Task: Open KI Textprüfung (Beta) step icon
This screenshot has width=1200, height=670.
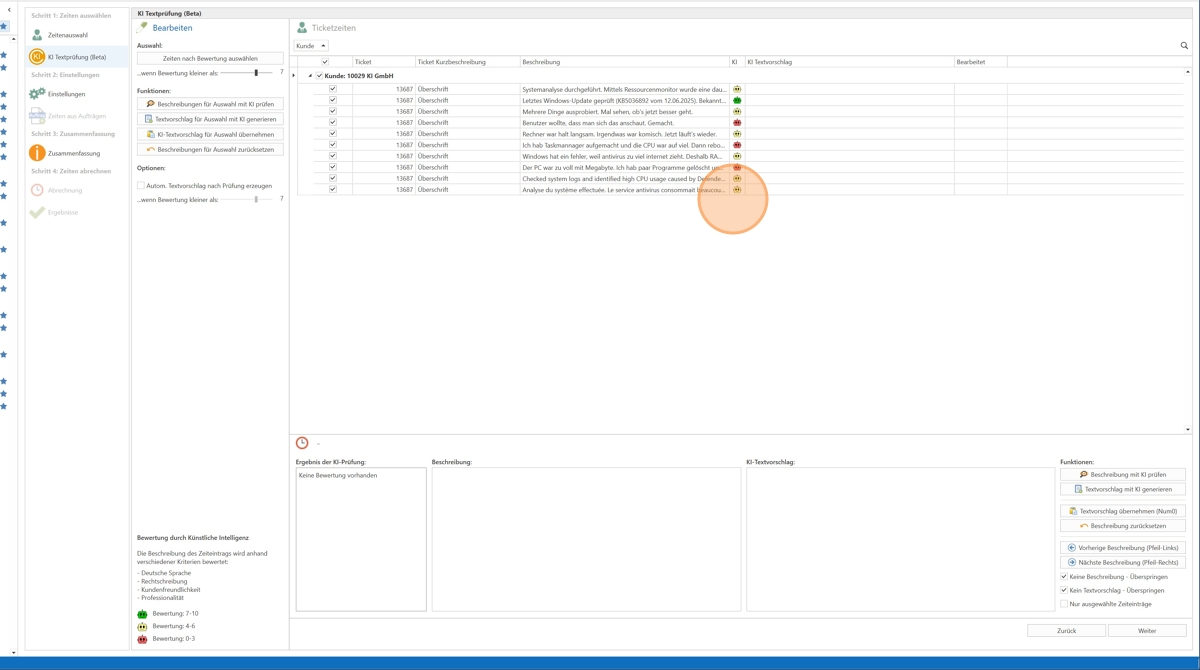Action: [x=37, y=57]
